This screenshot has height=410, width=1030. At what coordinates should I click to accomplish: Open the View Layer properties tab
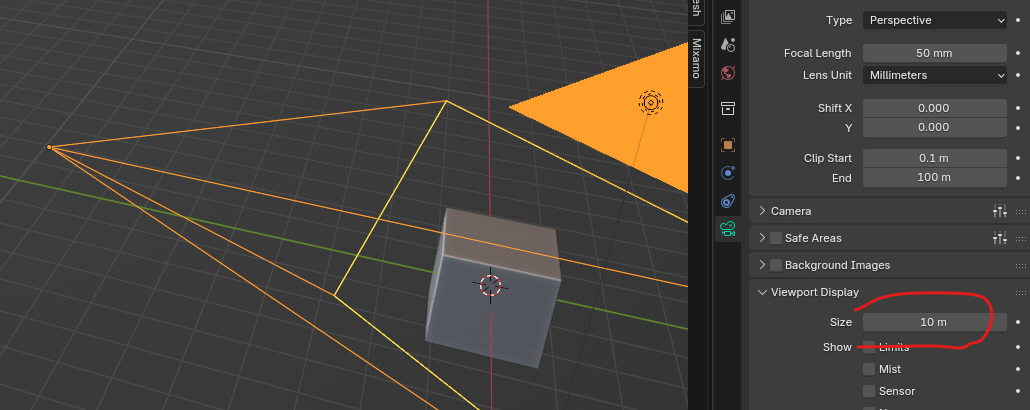point(728,16)
